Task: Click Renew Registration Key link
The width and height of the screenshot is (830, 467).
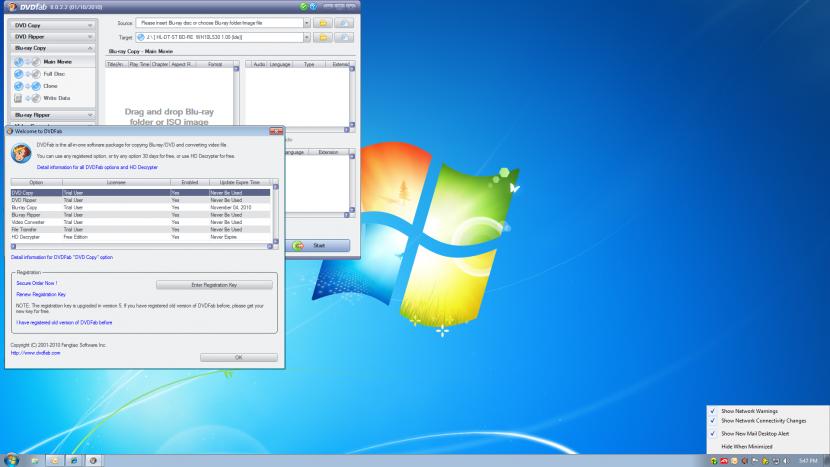Action: 41,294
